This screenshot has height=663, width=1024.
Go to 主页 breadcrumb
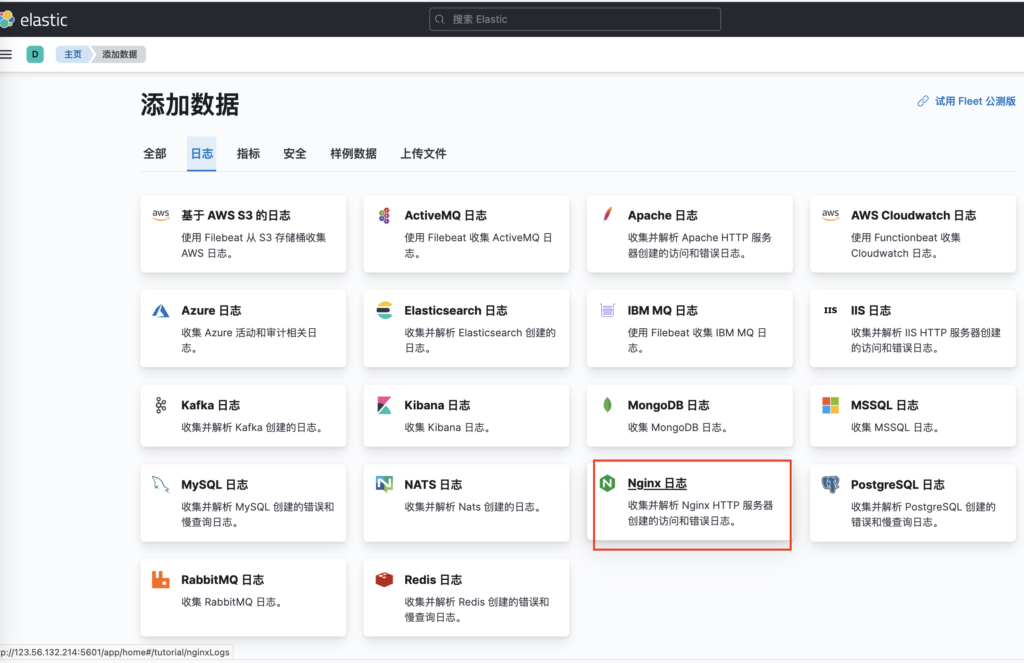pos(72,54)
